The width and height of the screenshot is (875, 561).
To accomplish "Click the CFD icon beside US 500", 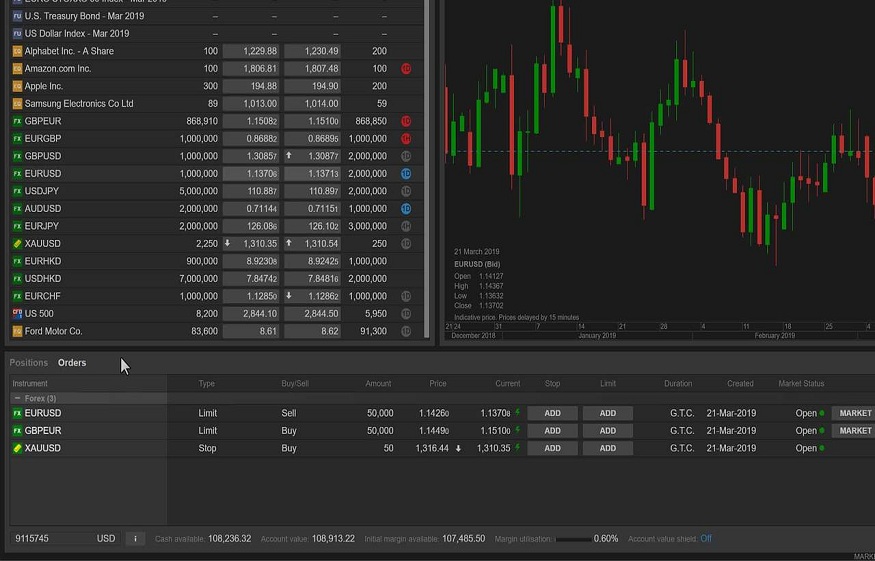I will [17, 314].
